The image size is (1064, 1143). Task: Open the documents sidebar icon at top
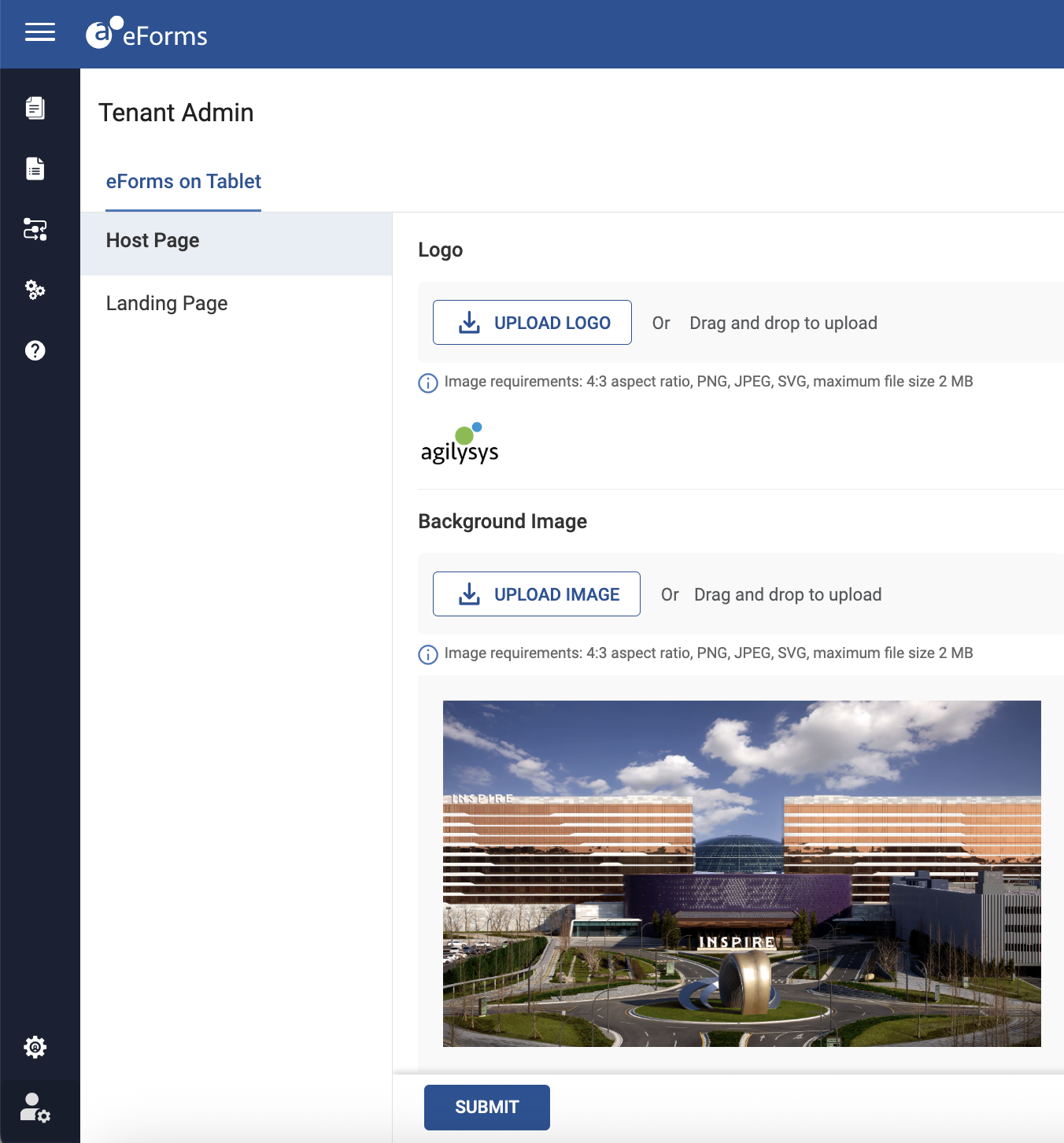[x=35, y=108]
